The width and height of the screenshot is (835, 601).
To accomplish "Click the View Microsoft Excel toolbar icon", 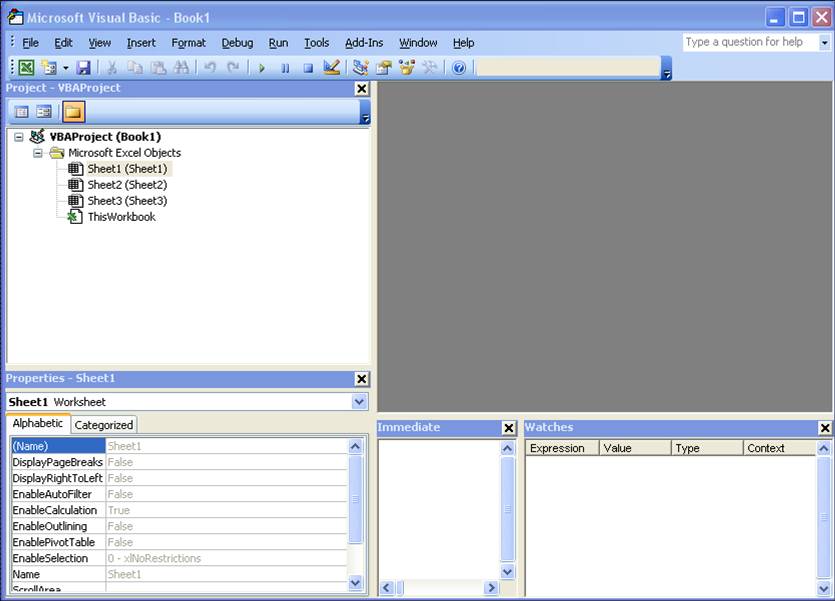I will (x=26, y=68).
